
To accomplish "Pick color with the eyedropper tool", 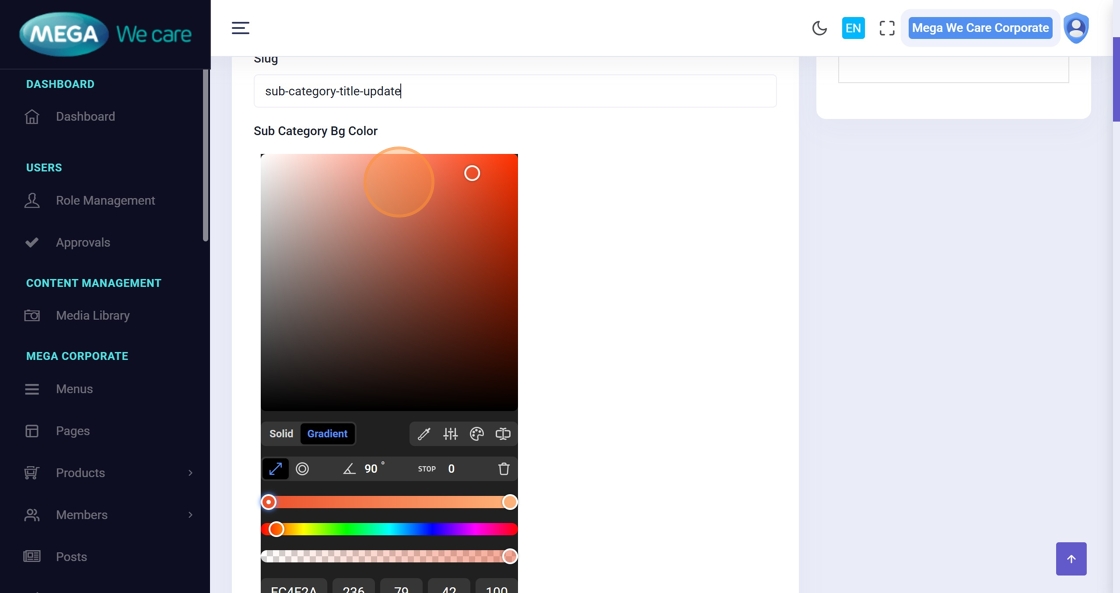I will 424,434.
